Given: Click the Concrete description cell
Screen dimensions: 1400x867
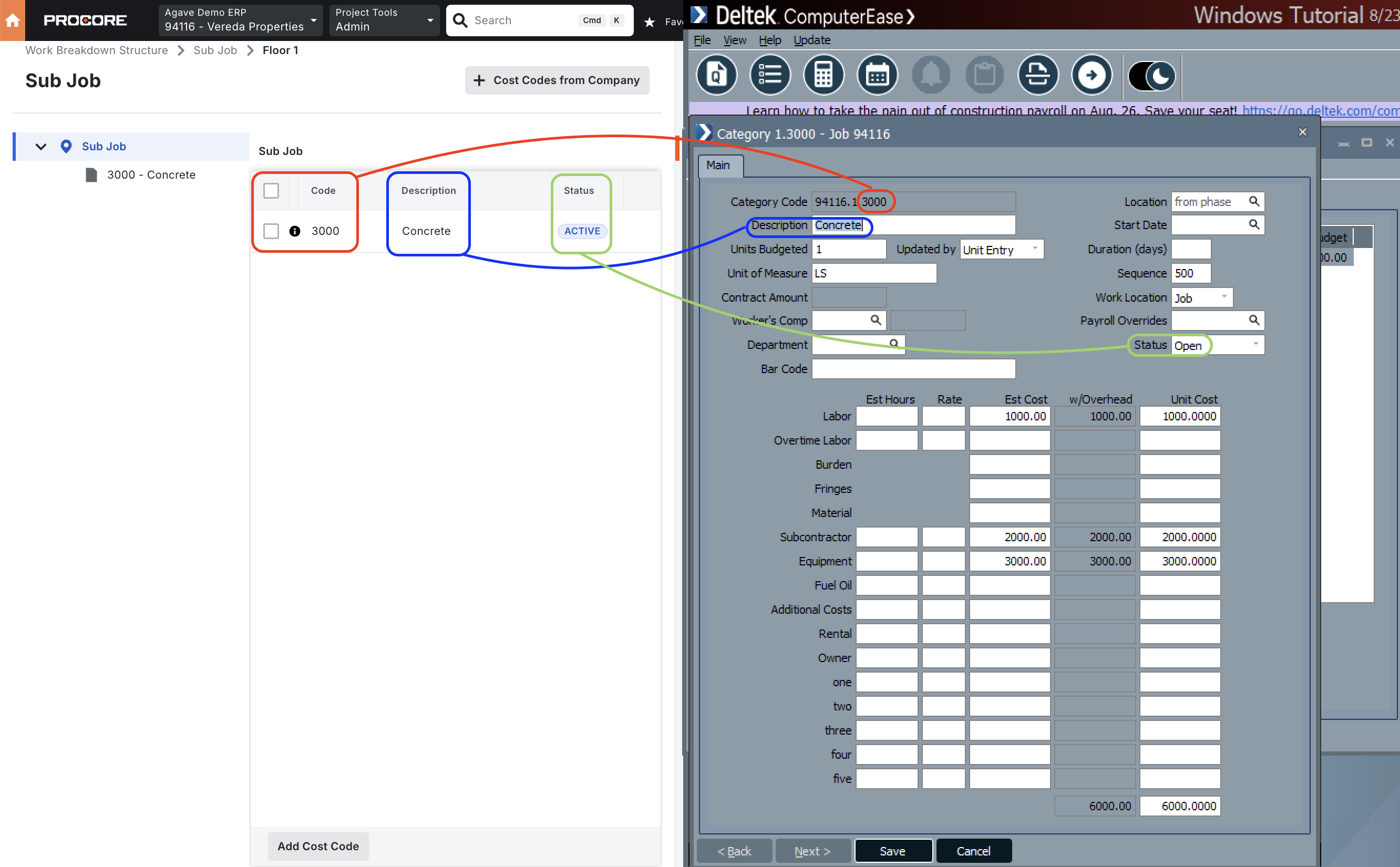Looking at the screenshot, I should [426, 231].
